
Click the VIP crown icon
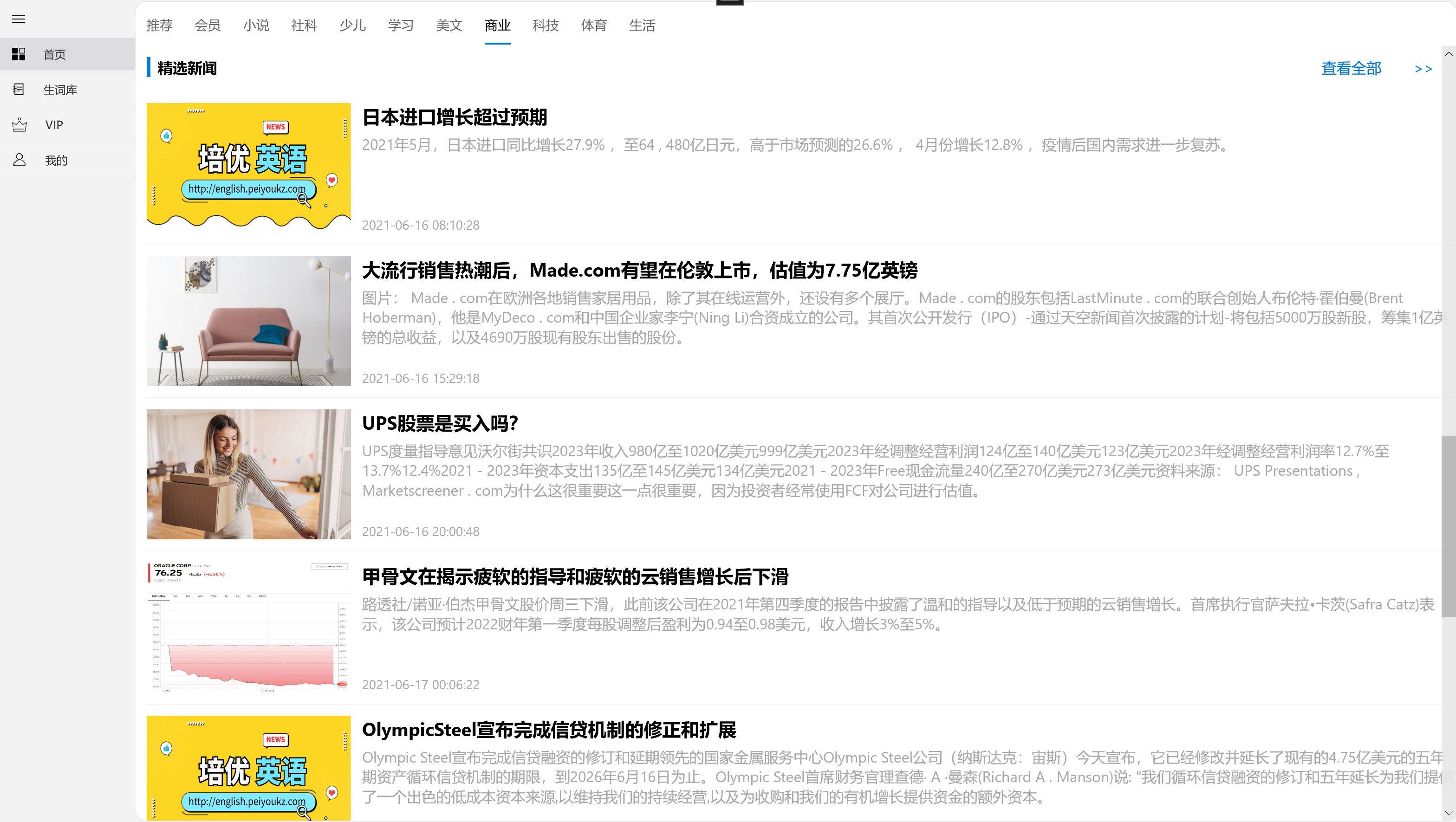click(x=19, y=125)
